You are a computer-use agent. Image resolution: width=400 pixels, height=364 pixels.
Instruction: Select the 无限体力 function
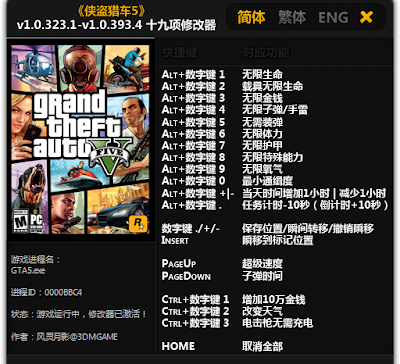click(x=262, y=134)
